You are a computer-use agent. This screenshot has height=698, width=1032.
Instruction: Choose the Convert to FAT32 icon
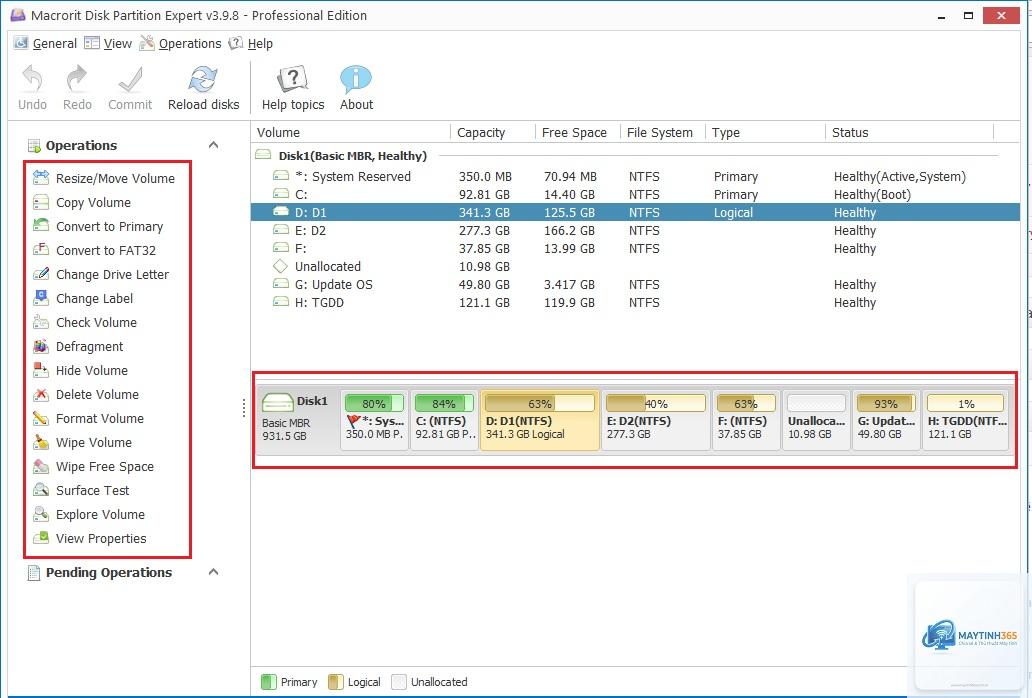41,250
